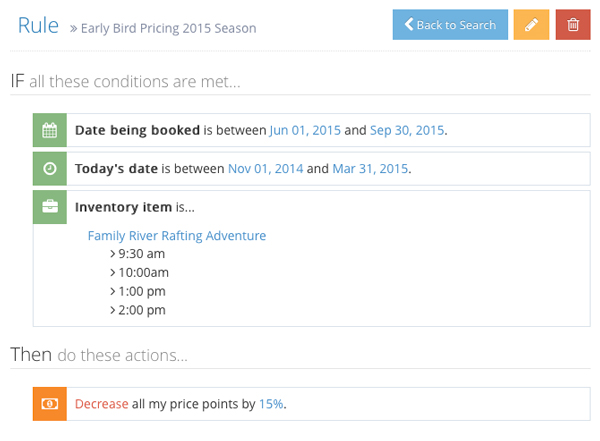Open the Sep 30, 2015 end date
The image size is (600, 441).
click(x=406, y=130)
